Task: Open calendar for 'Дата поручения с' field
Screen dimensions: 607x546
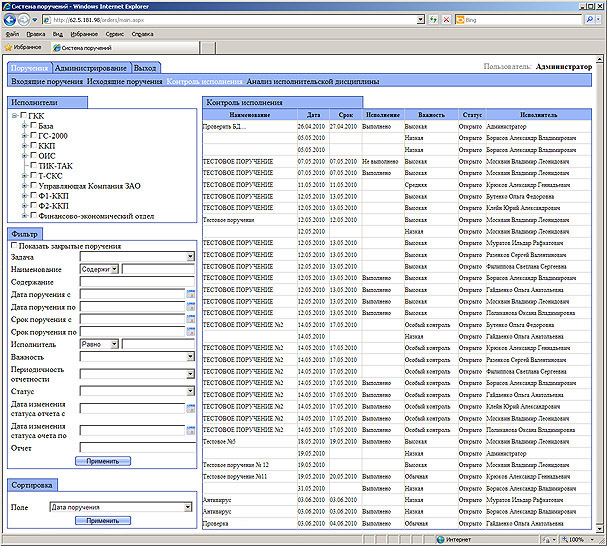Action: 191,294
